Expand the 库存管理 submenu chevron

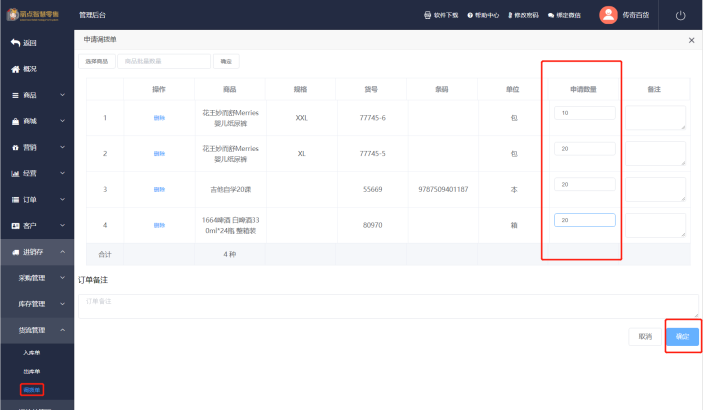[x=62, y=304]
